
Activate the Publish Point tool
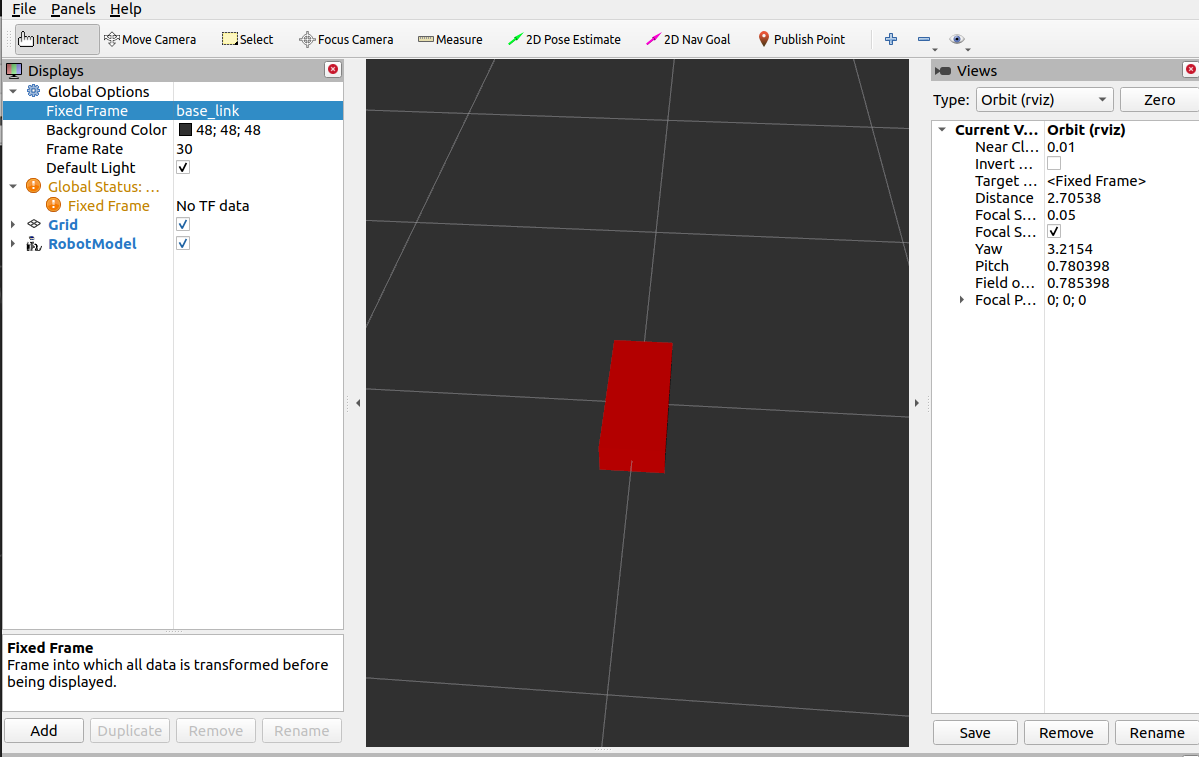point(801,39)
